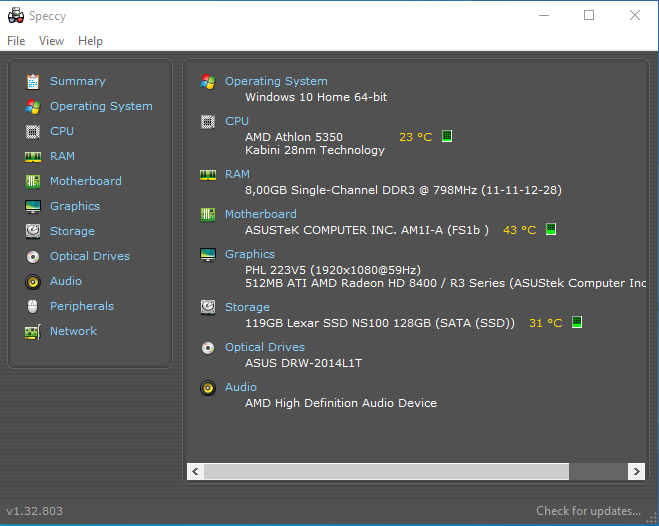View Graphics section from sidebar

coord(75,206)
